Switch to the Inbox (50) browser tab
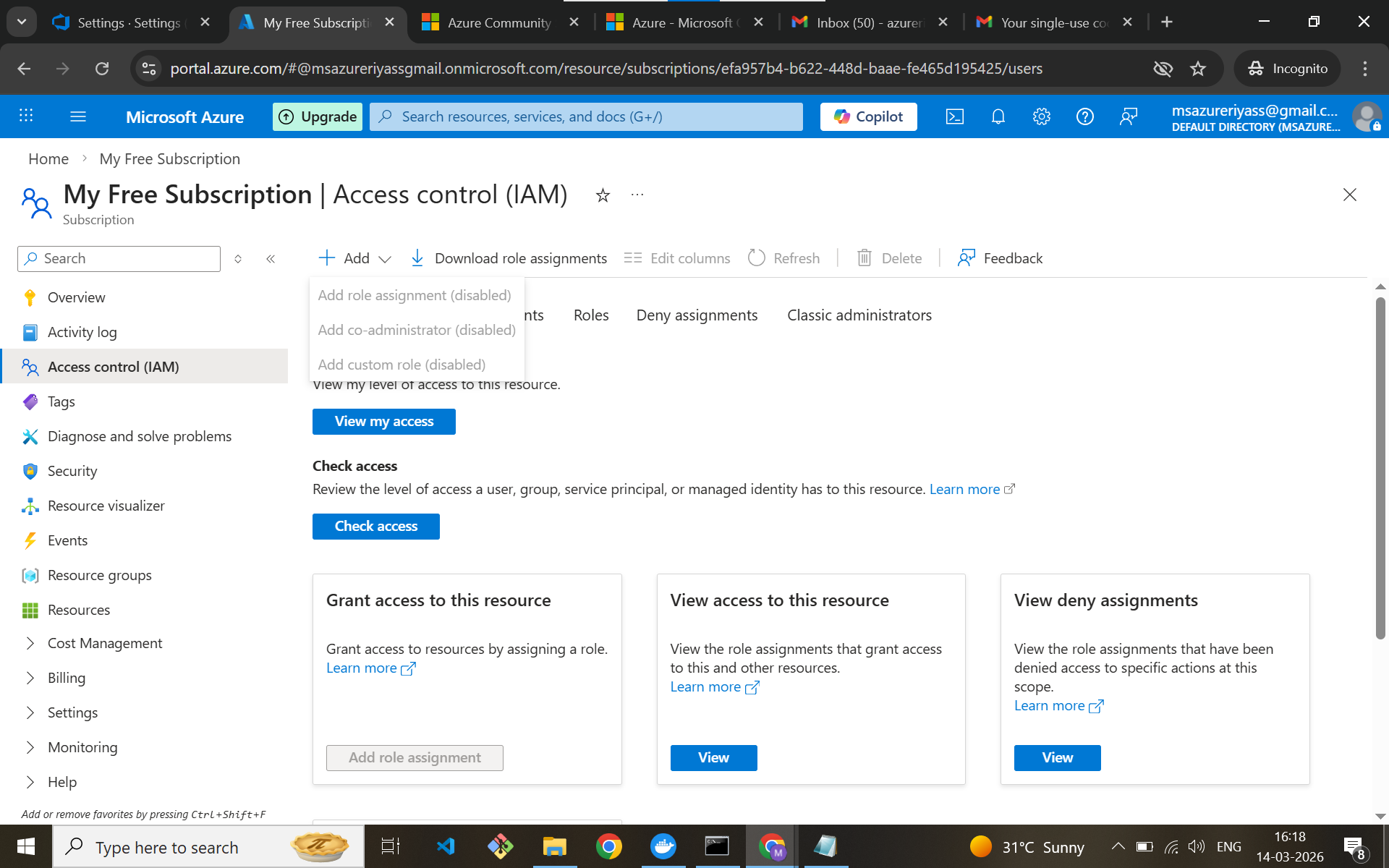 (870, 22)
